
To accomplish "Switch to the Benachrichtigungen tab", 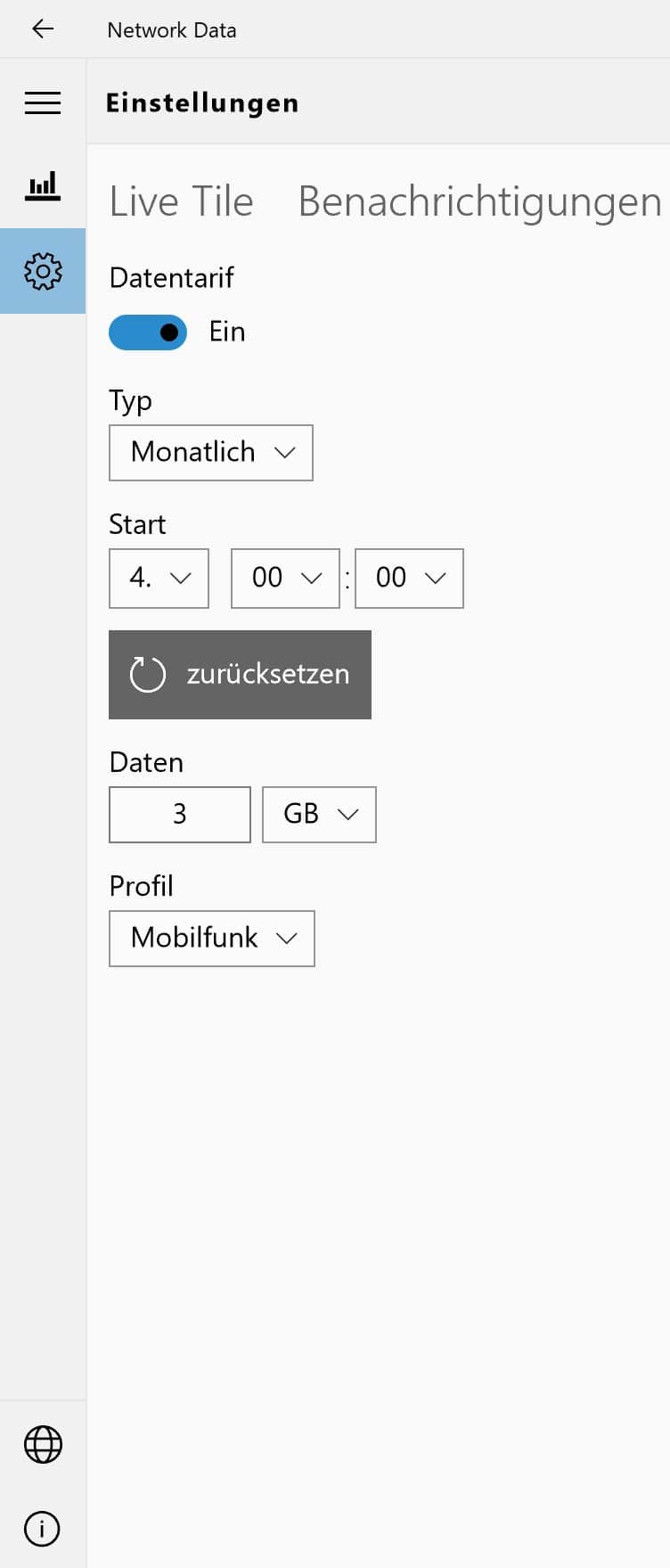I will pyautogui.click(x=479, y=201).
